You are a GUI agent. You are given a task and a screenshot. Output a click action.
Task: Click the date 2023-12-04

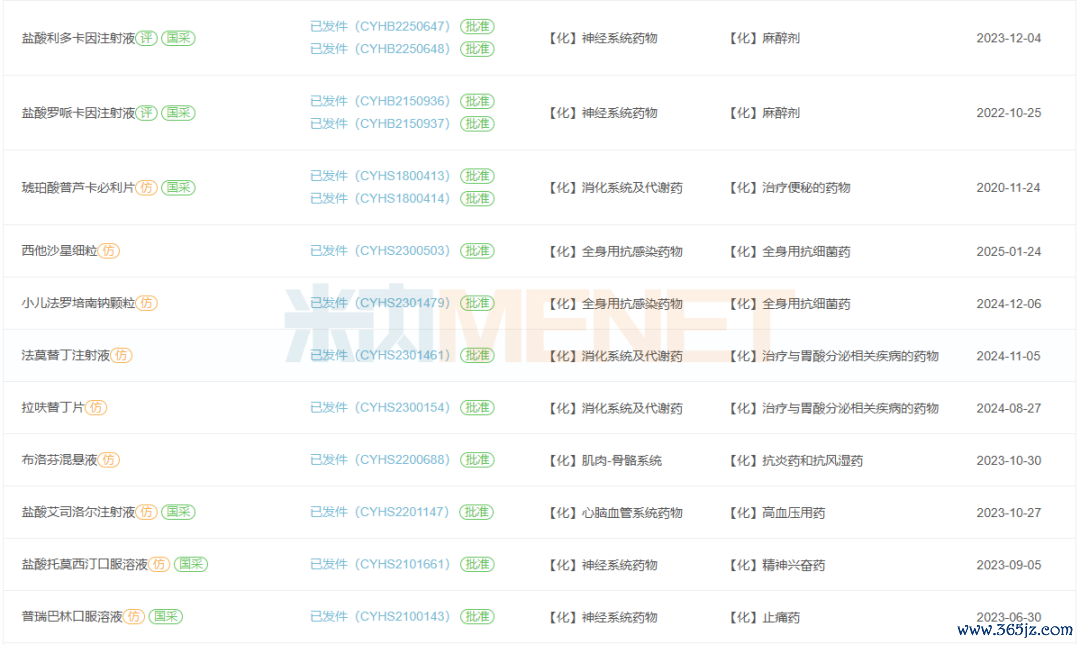1008,38
